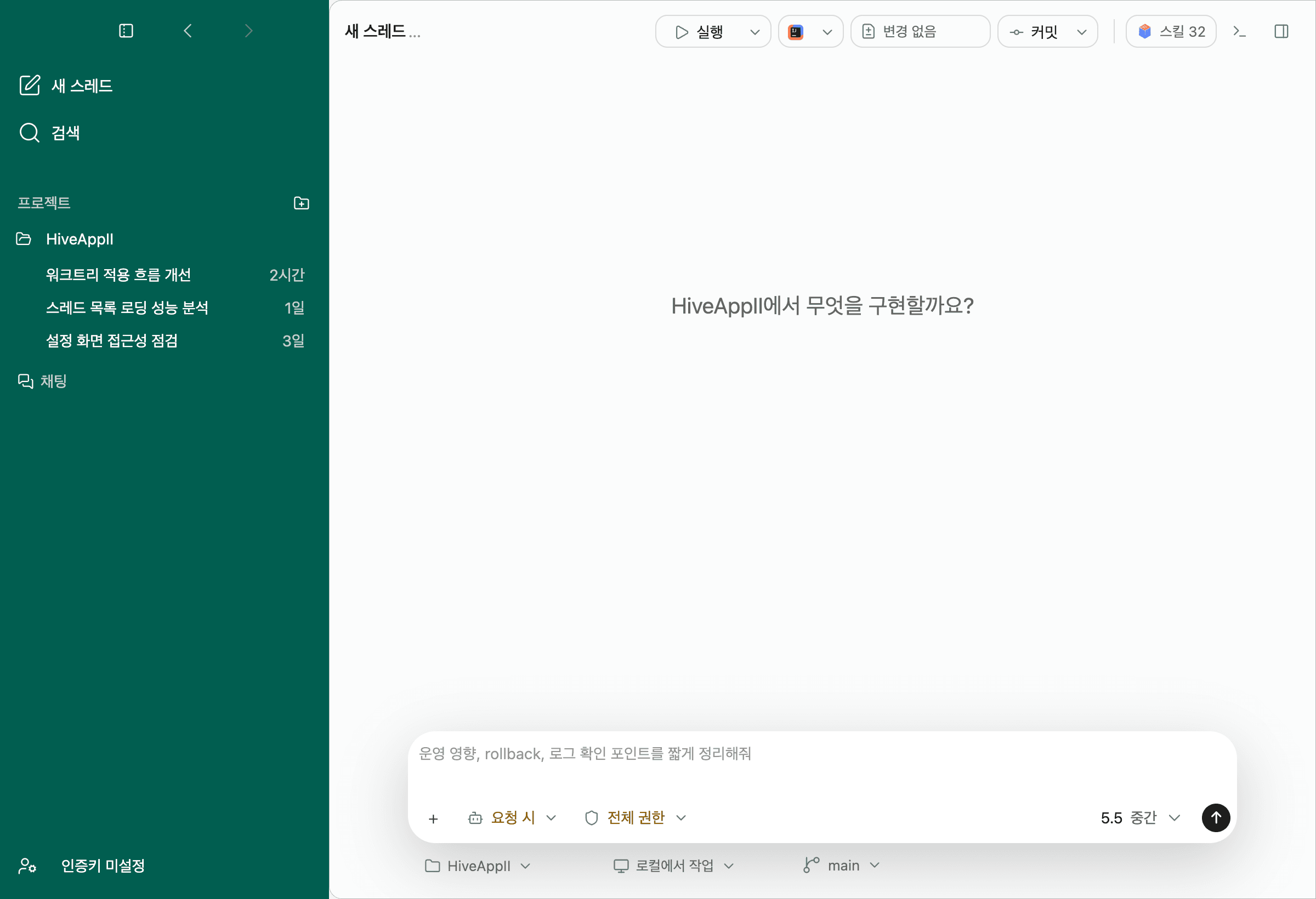Expand the IDE chooser dropdown arrow
This screenshot has height=899, width=1316.
coord(827,32)
